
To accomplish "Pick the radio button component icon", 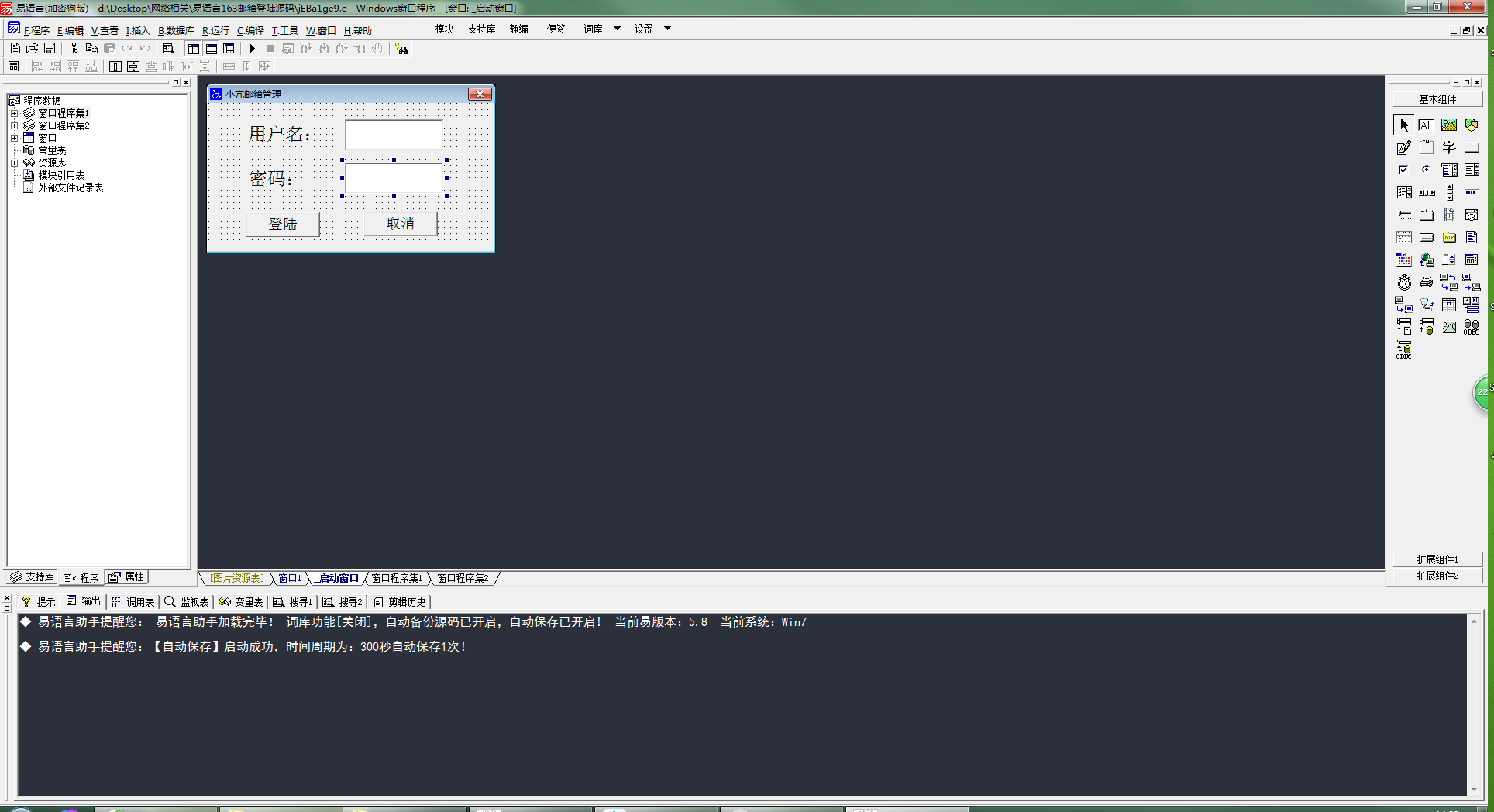I will click(x=1427, y=170).
